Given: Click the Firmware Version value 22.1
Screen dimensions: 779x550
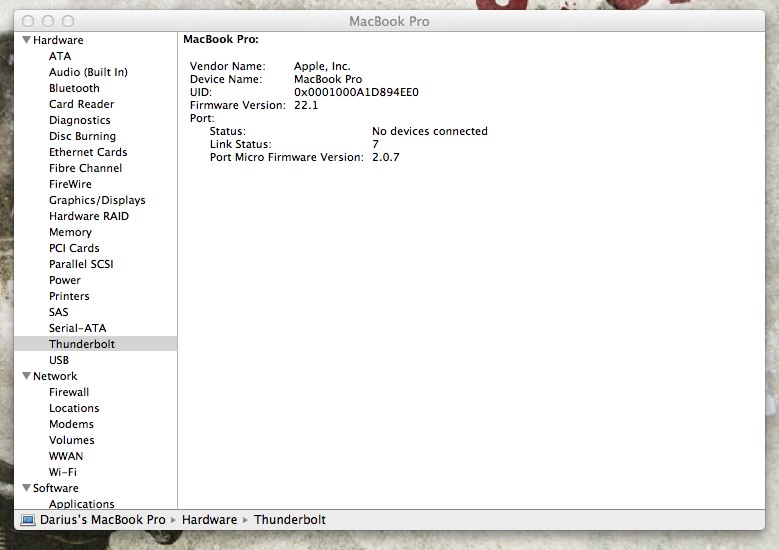Looking at the screenshot, I should [306, 105].
